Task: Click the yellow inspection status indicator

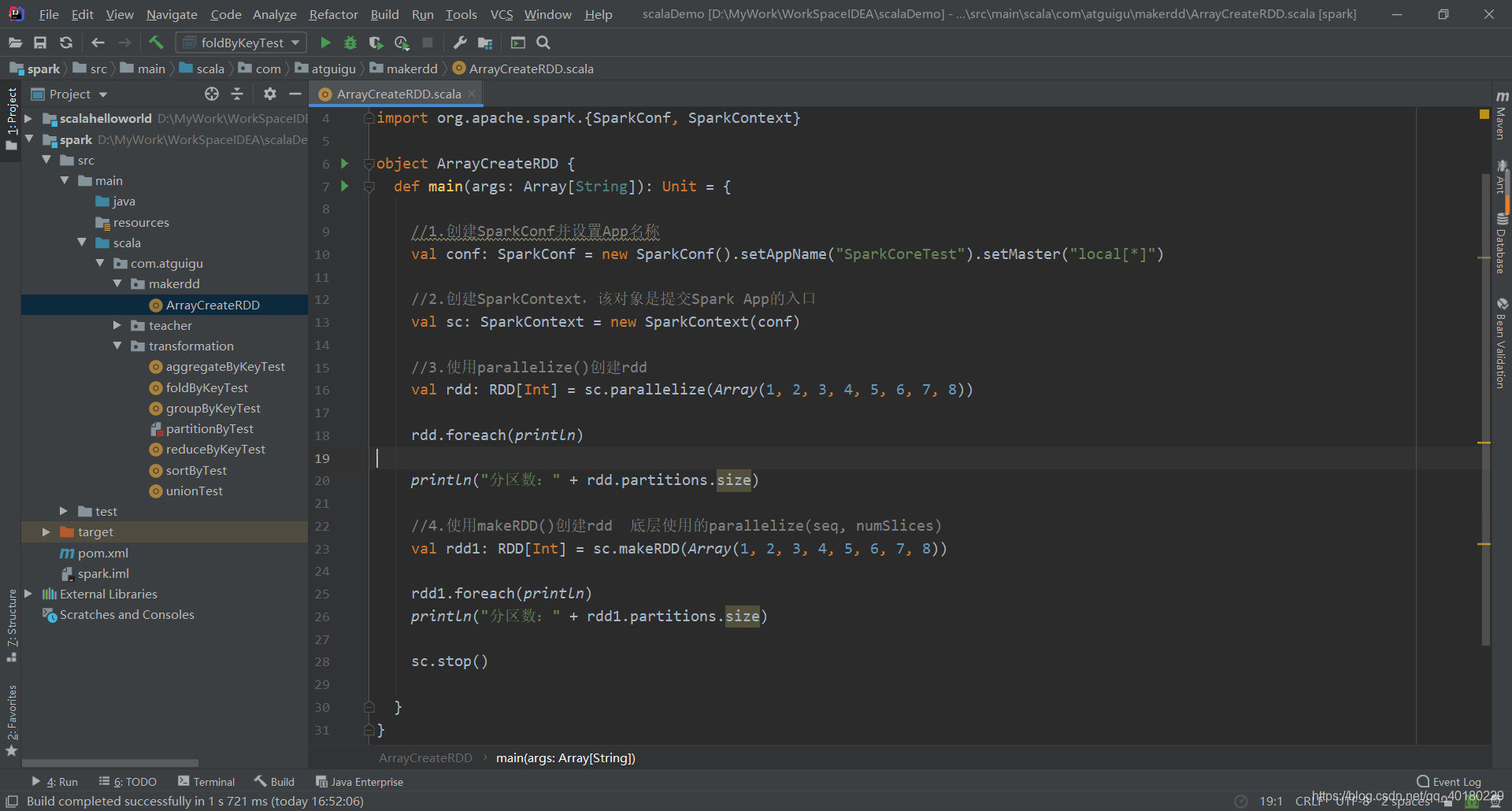Action: [x=1484, y=114]
